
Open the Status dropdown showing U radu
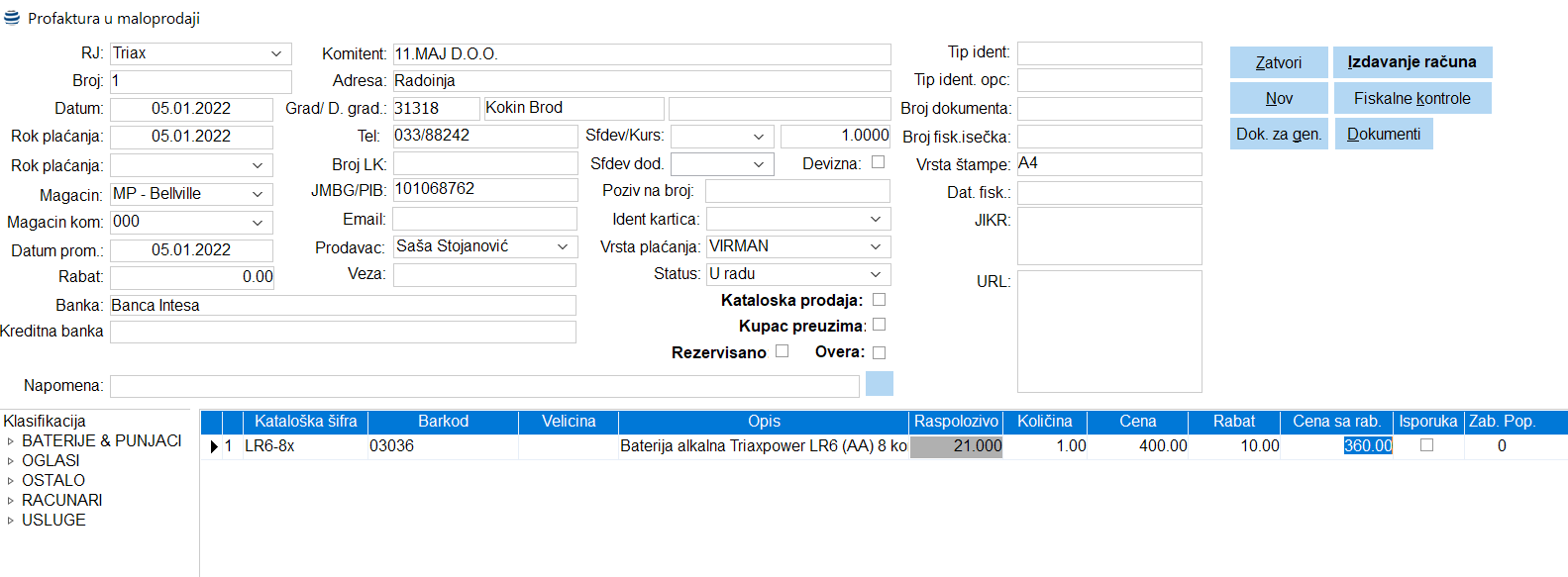(876, 274)
